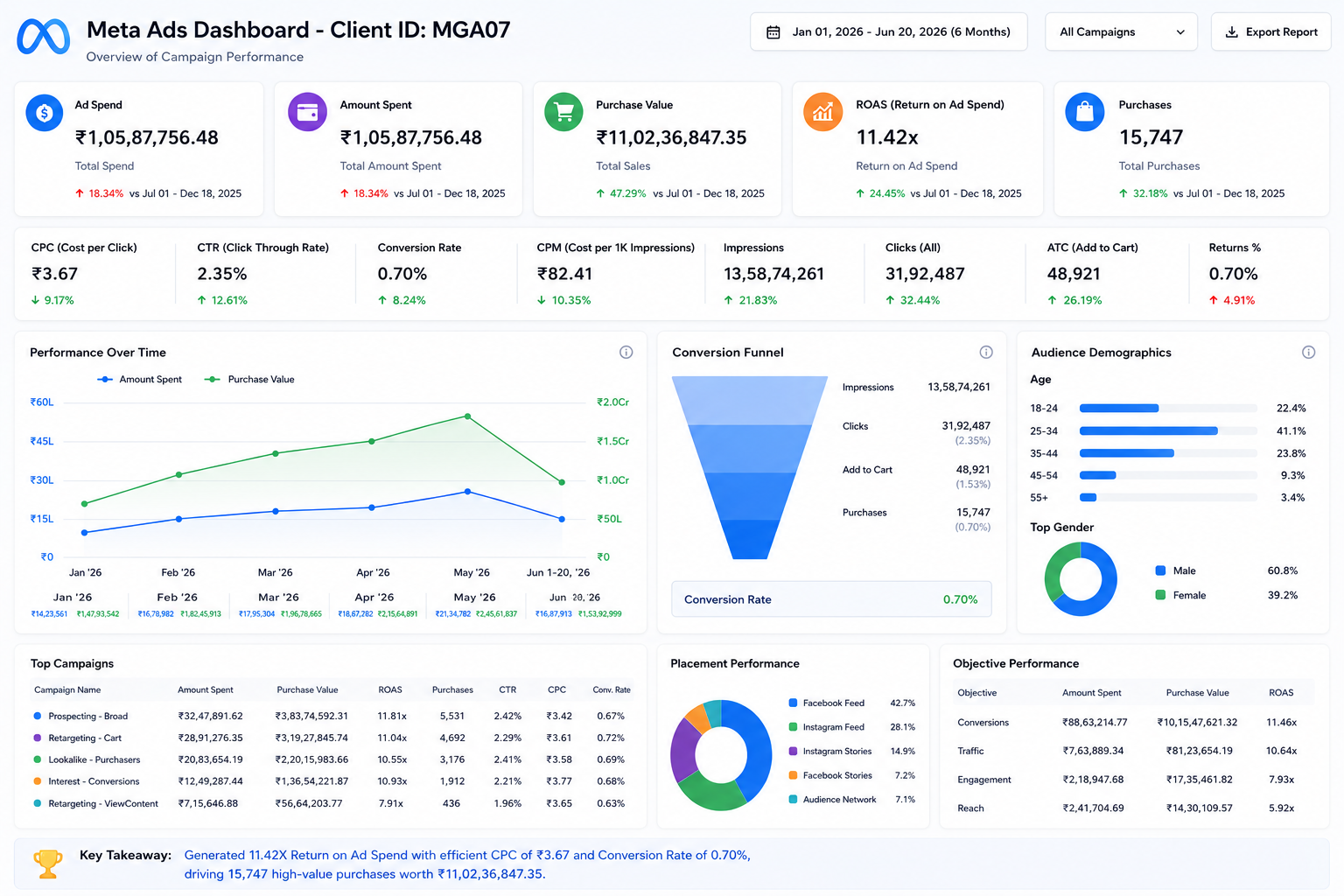Toggle Instagram Stories in the placement legend
The height and width of the screenshot is (896, 1344).
coord(830,751)
